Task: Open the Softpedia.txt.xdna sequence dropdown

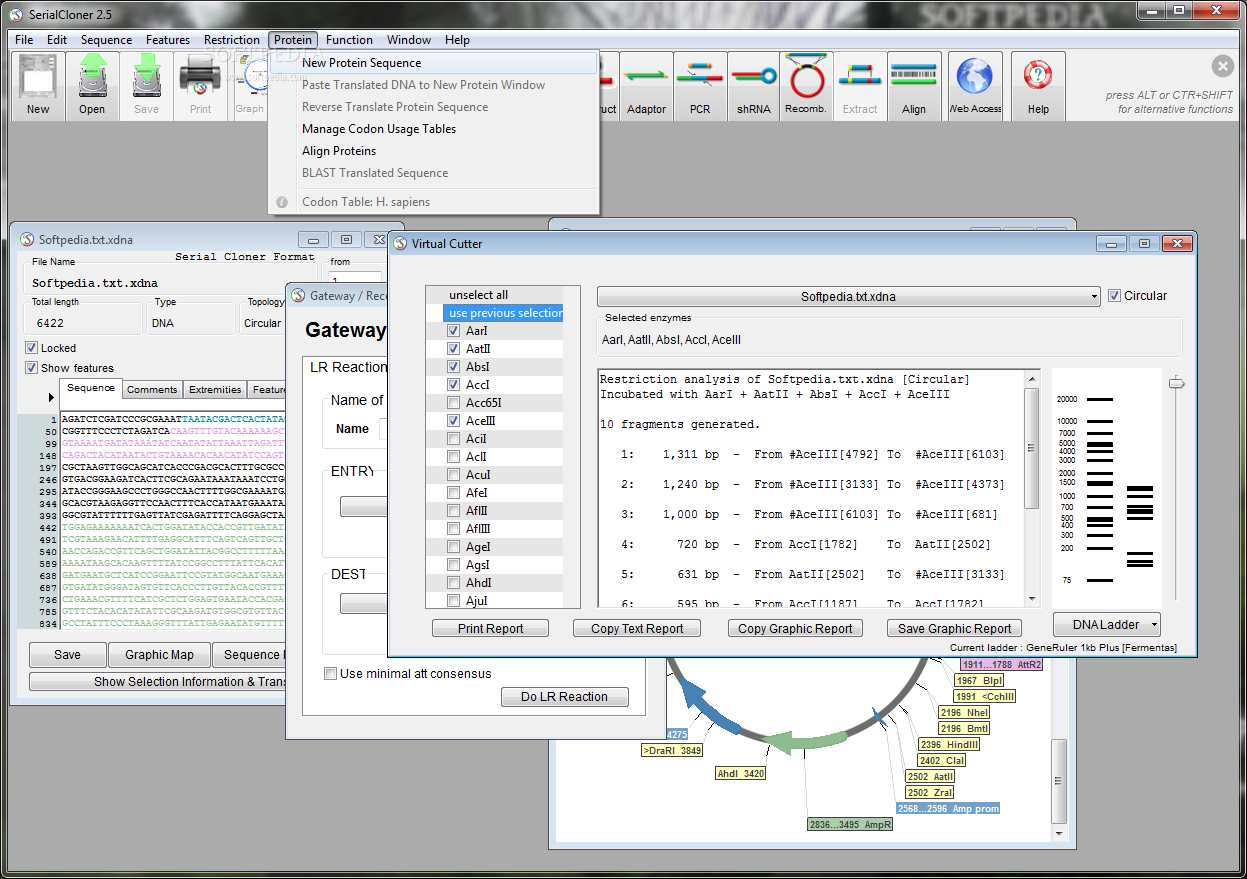Action: tap(848, 297)
